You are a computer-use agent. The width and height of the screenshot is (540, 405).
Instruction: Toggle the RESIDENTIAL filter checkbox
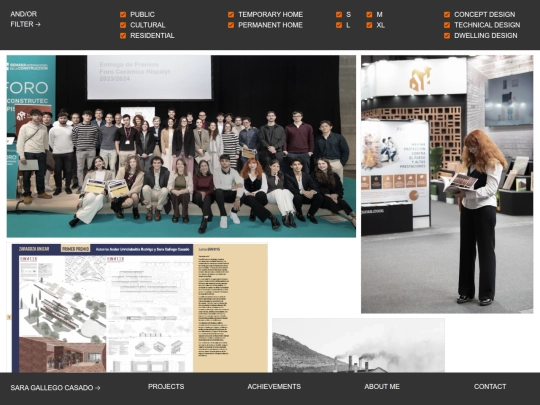[x=123, y=36]
